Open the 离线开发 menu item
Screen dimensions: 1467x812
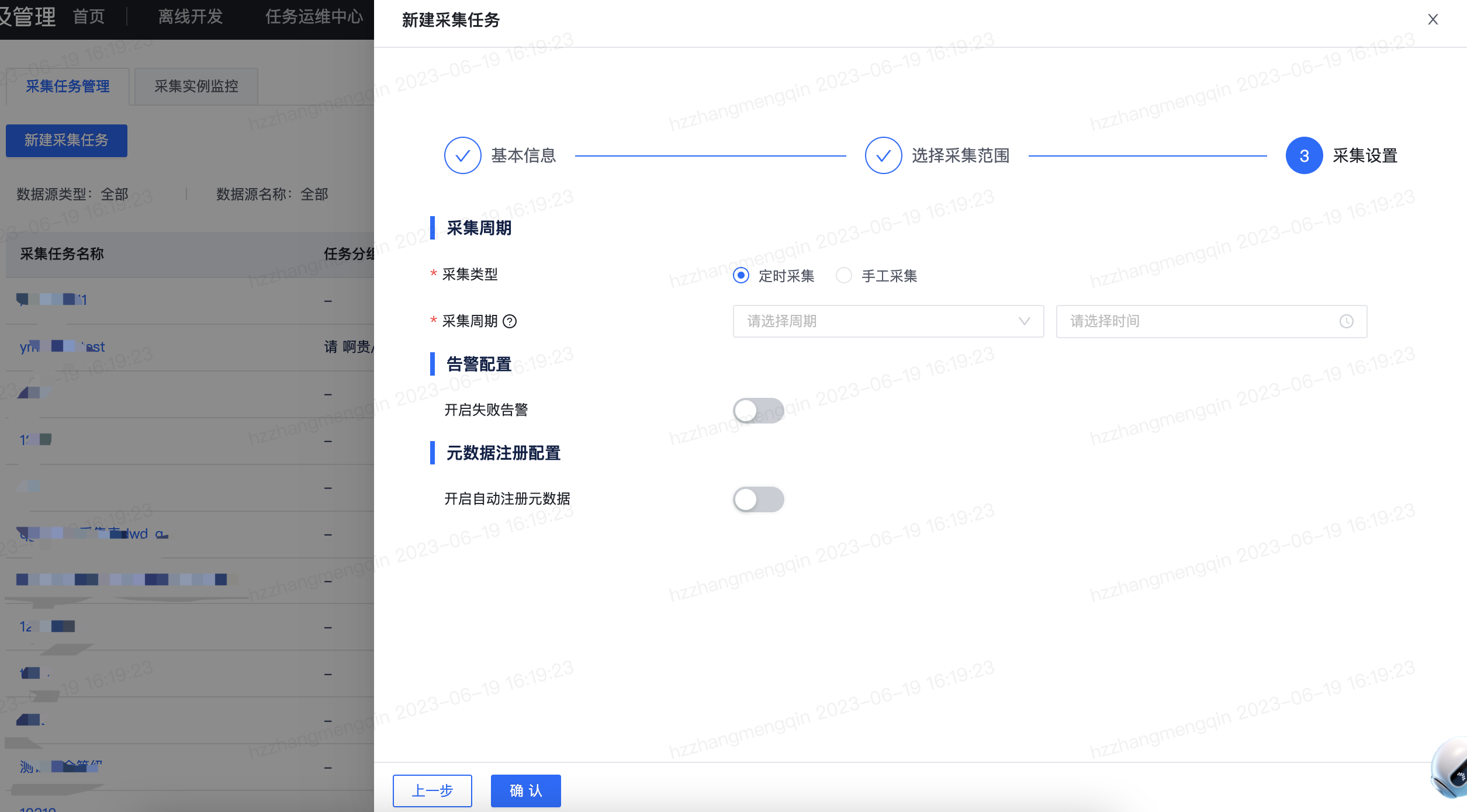pos(191,17)
